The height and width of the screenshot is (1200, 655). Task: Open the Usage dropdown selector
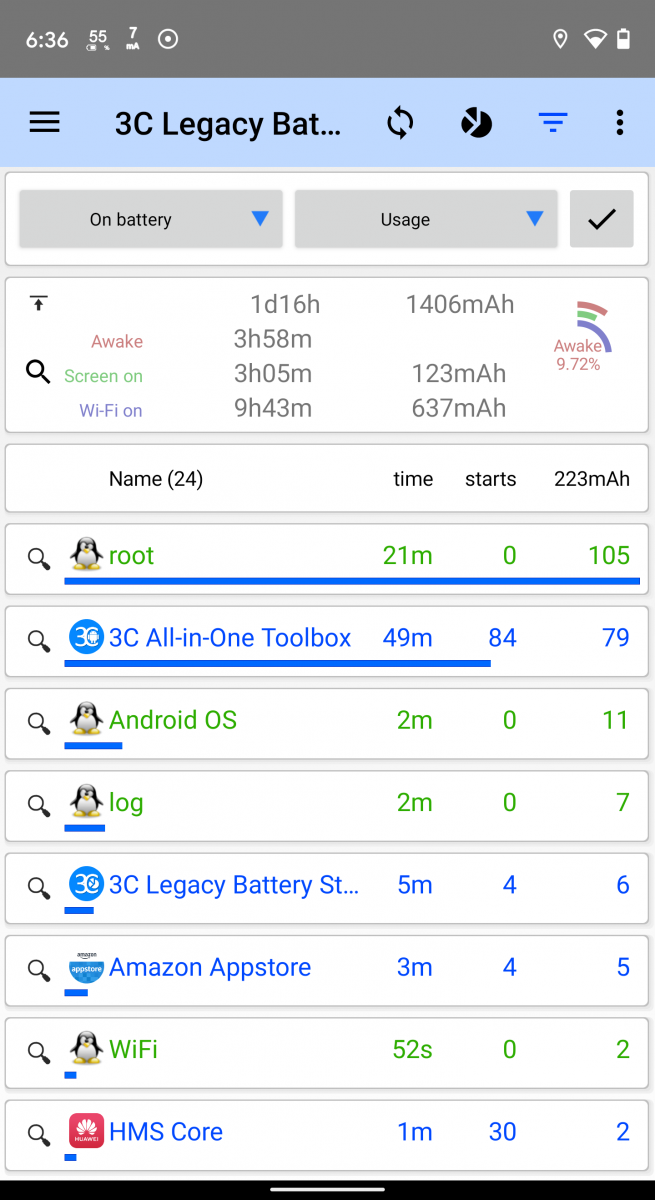426,219
